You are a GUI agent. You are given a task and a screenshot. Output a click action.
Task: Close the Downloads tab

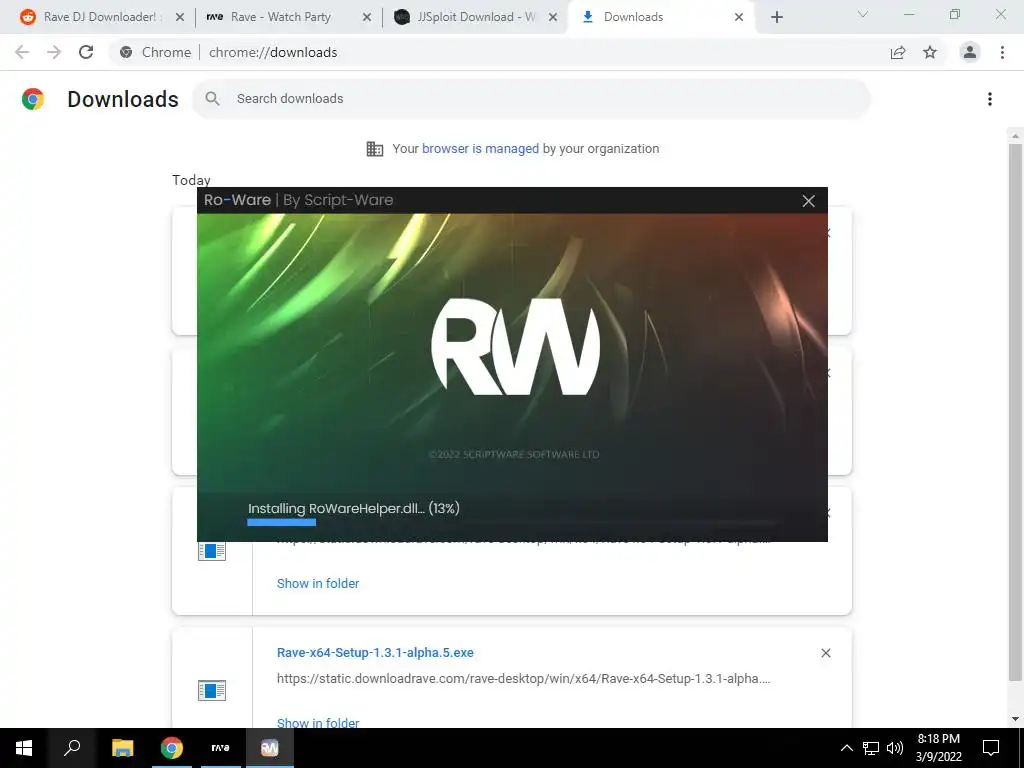tap(739, 17)
